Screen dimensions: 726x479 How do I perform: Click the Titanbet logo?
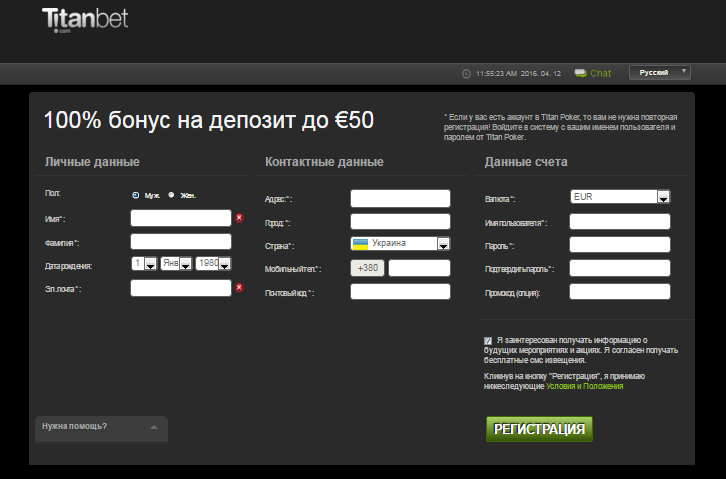(85, 20)
